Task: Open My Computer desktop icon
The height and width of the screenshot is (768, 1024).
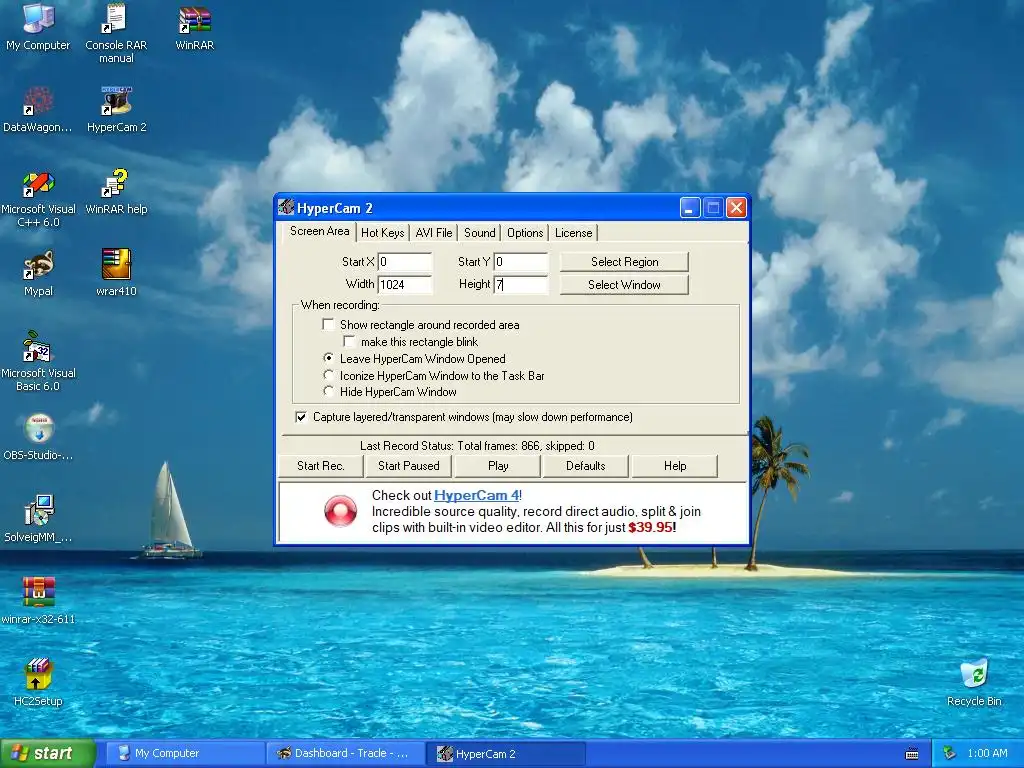Action: tap(38, 26)
